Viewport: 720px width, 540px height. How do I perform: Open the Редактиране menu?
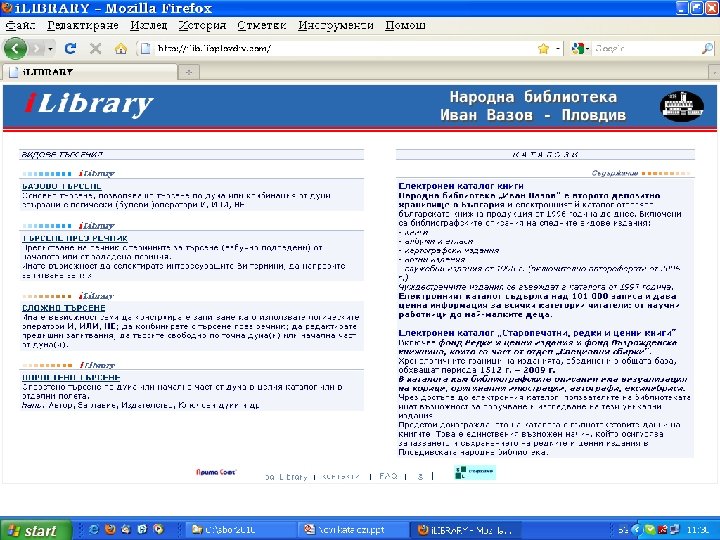83,25
